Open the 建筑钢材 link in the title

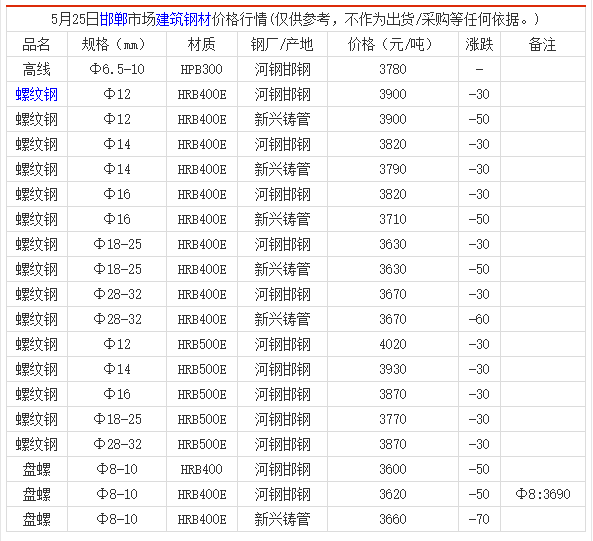click(183, 19)
